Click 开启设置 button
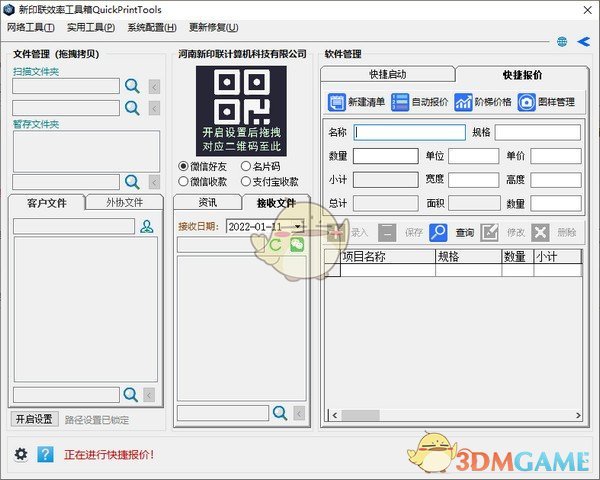 (34, 419)
